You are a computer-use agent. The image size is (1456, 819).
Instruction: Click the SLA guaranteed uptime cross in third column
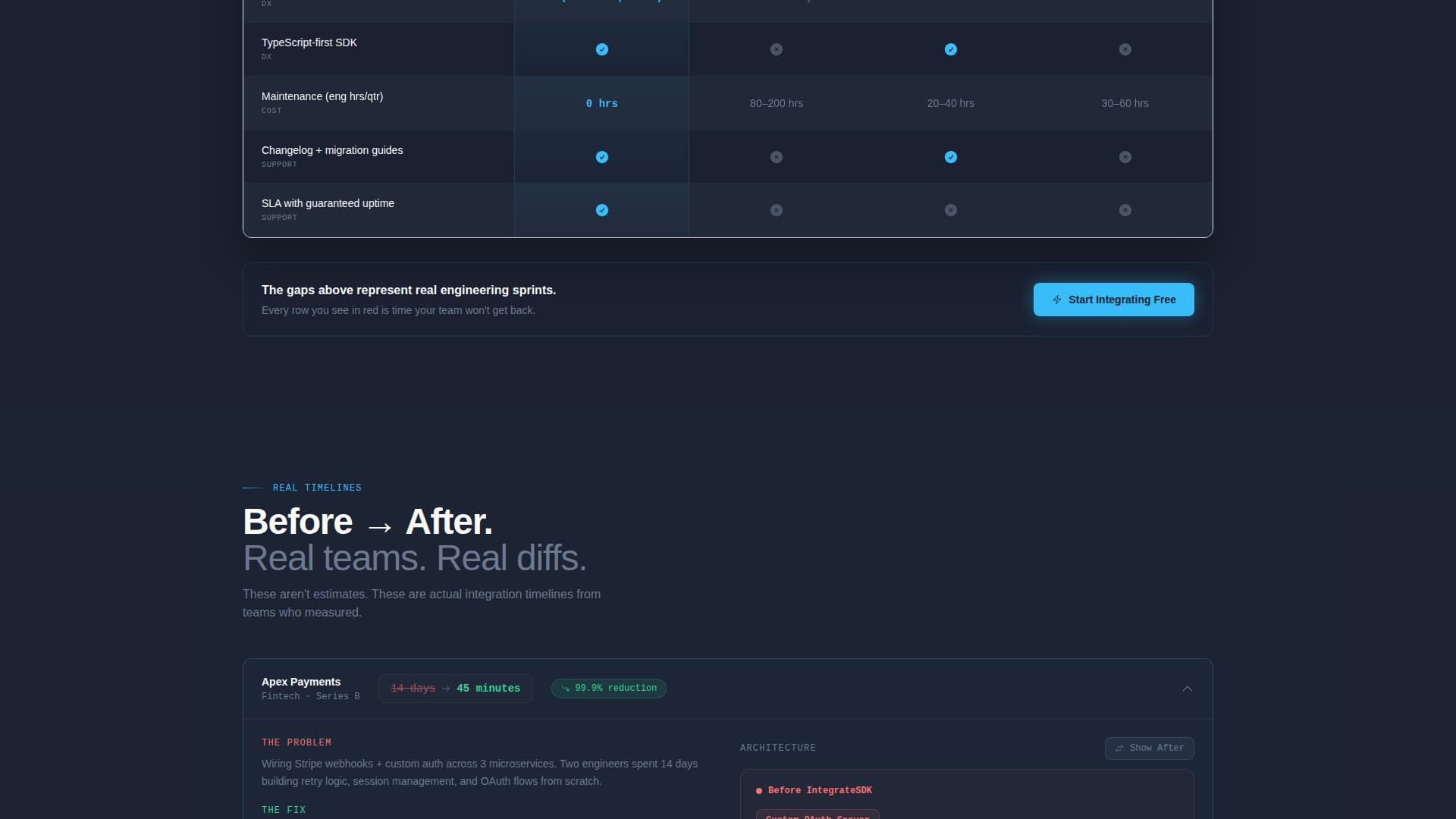click(951, 210)
